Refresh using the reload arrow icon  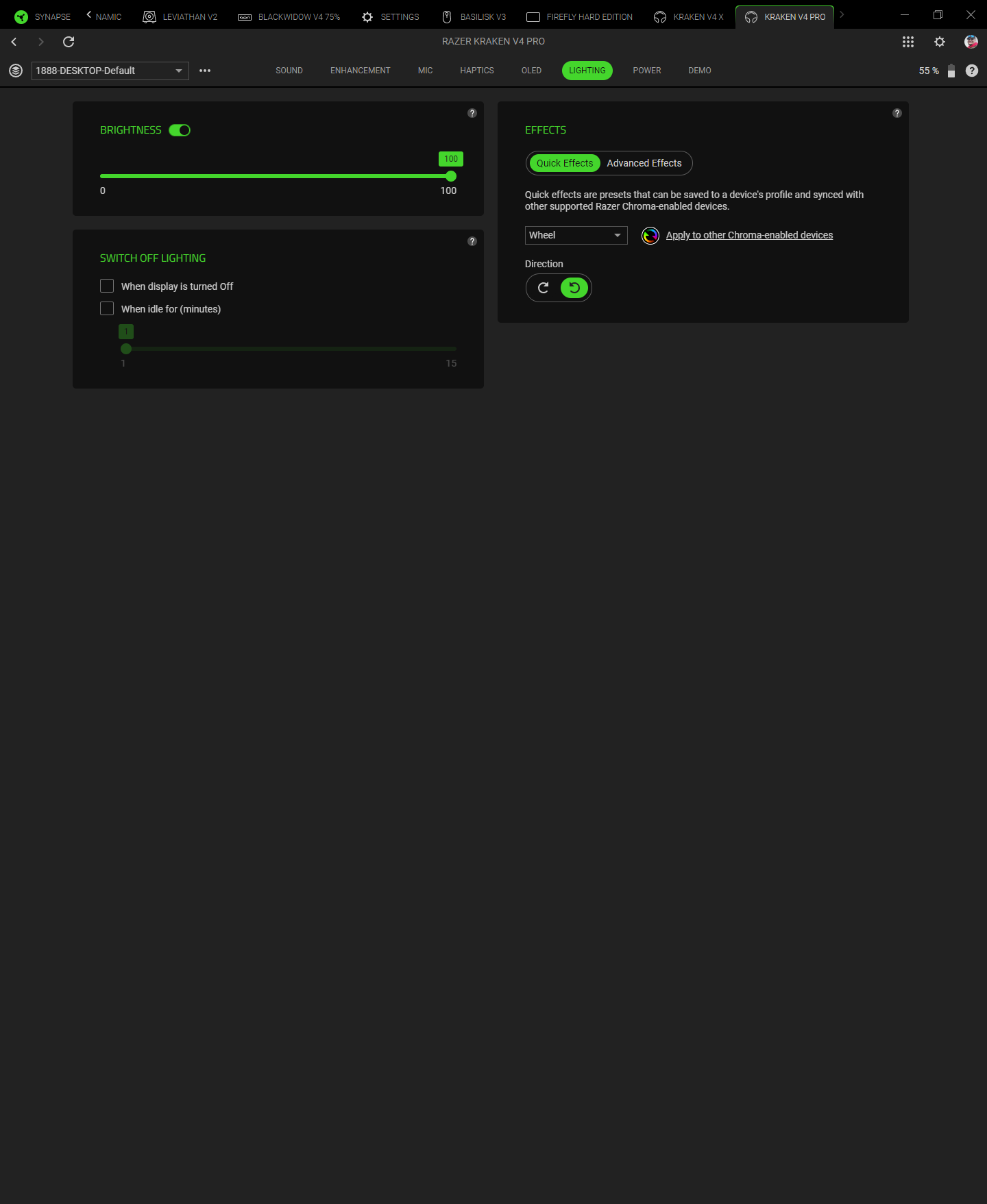pyautogui.click(x=69, y=42)
